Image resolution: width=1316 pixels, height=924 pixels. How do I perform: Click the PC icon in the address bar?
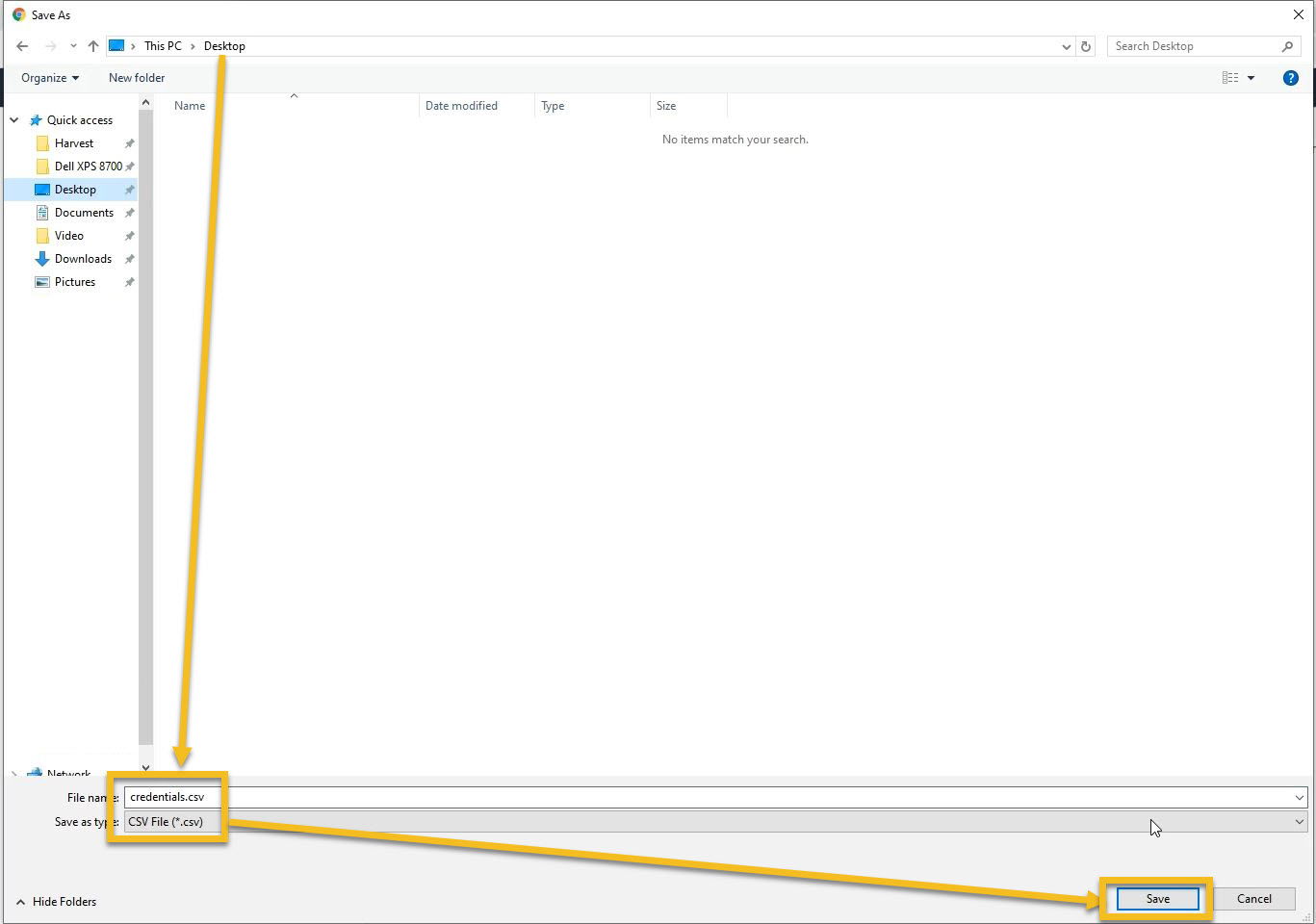tap(116, 46)
